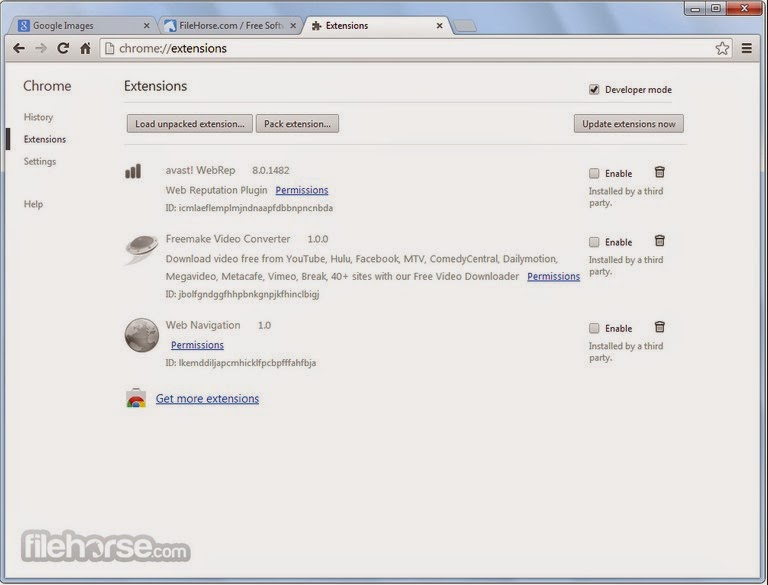The height and width of the screenshot is (585, 768).
Task: Click Load unpacked extension button
Action: pyautogui.click(x=190, y=124)
